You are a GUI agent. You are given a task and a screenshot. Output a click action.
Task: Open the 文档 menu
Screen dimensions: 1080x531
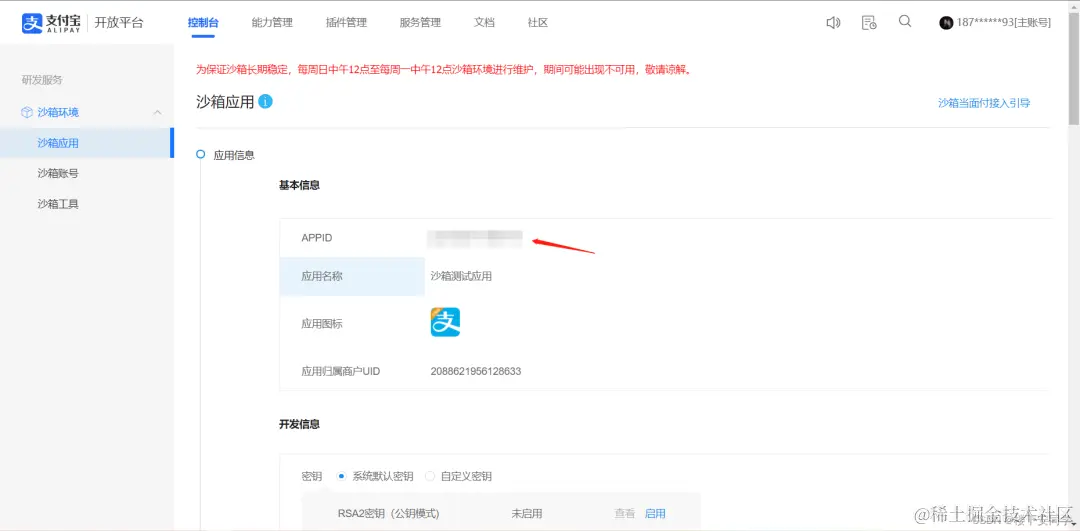click(x=484, y=23)
